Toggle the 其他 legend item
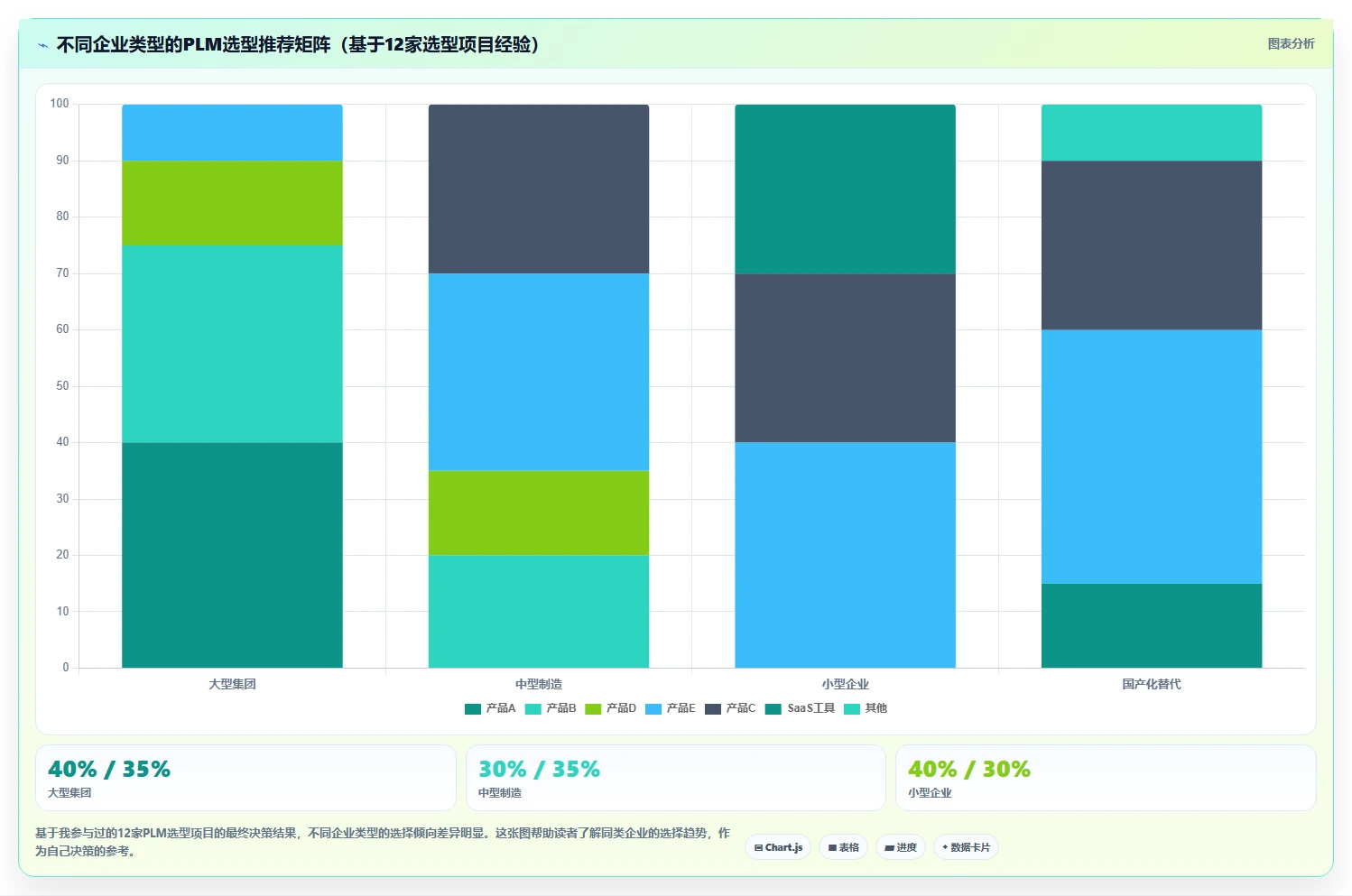Viewport: 1352px width, 896px height. coord(866,708)
